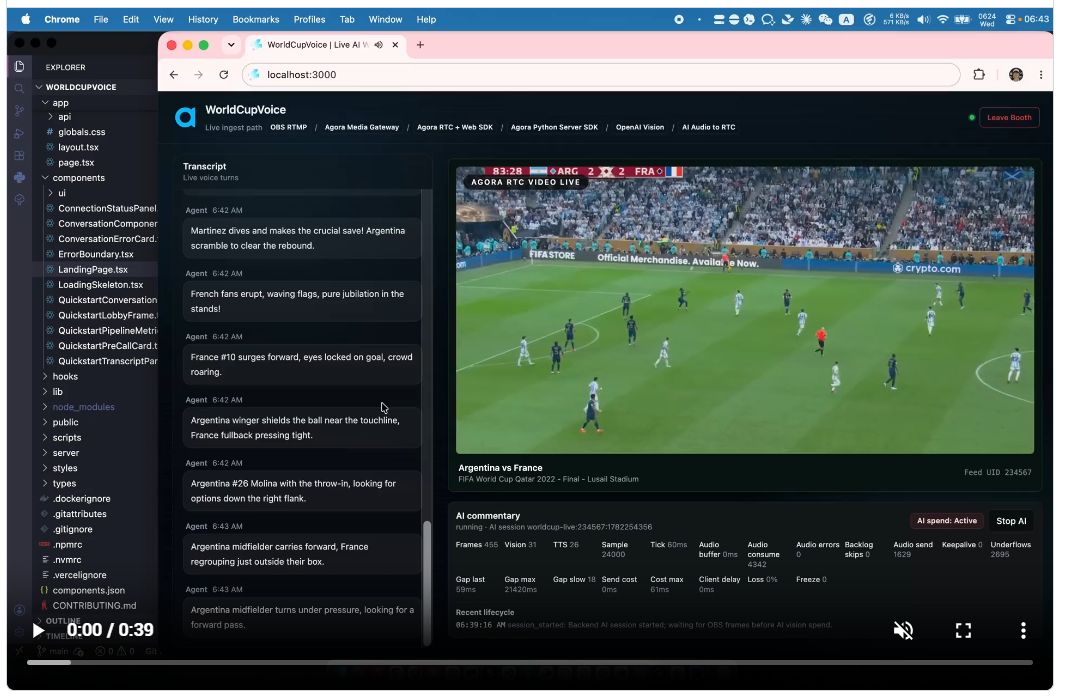This screenshot has width=1065, height=700.
Task: Collapse the components folder
Action: click(78, 178)
